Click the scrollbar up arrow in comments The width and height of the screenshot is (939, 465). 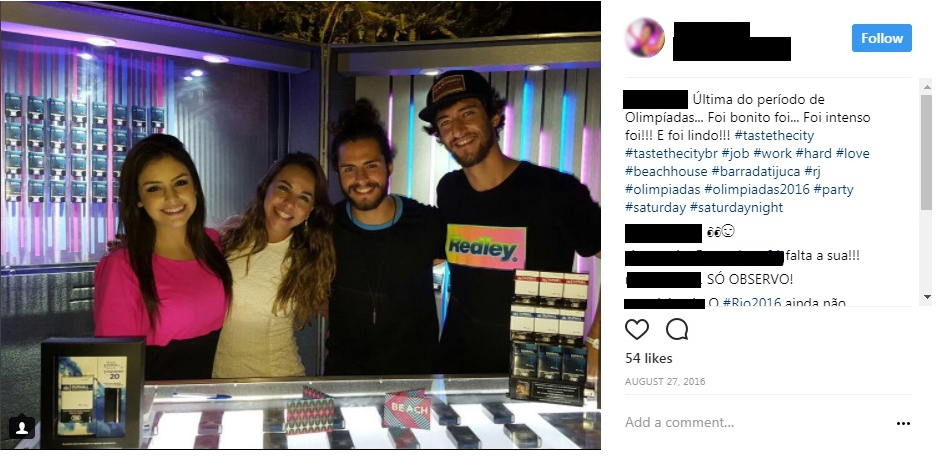[926, 87]
